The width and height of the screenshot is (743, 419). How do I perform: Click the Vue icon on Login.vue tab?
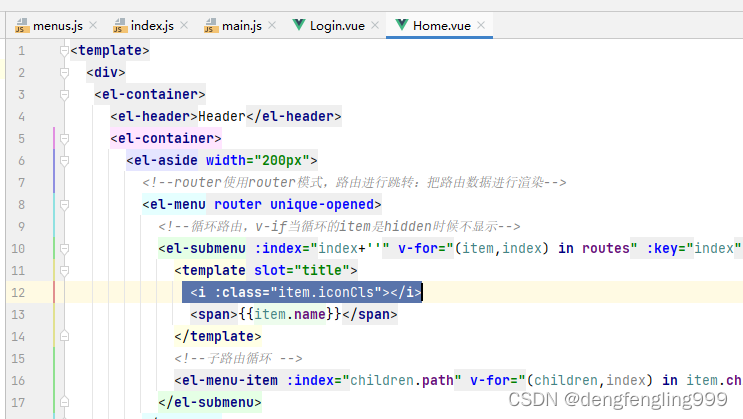coord(299,25)
